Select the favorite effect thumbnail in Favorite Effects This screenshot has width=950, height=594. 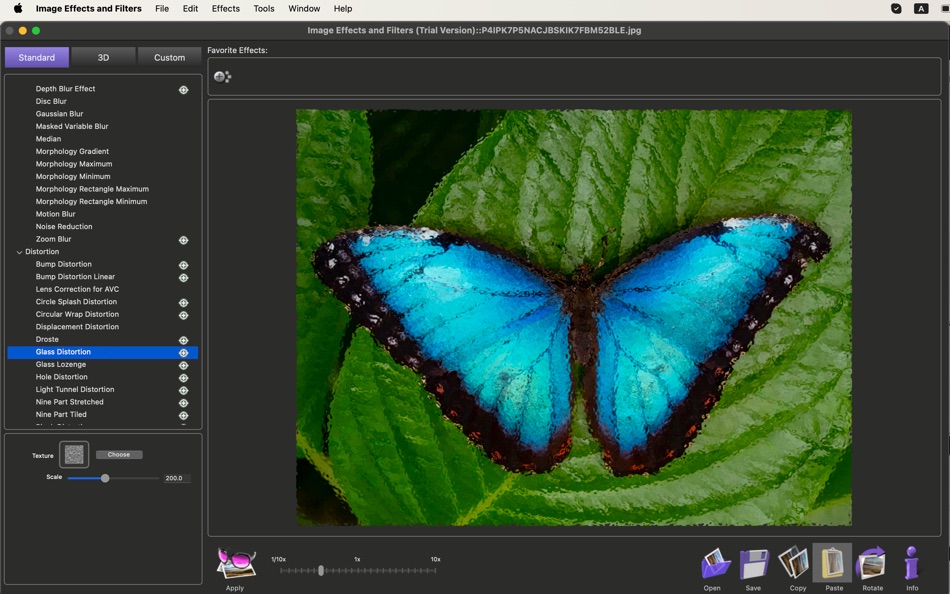coord(222,75)
